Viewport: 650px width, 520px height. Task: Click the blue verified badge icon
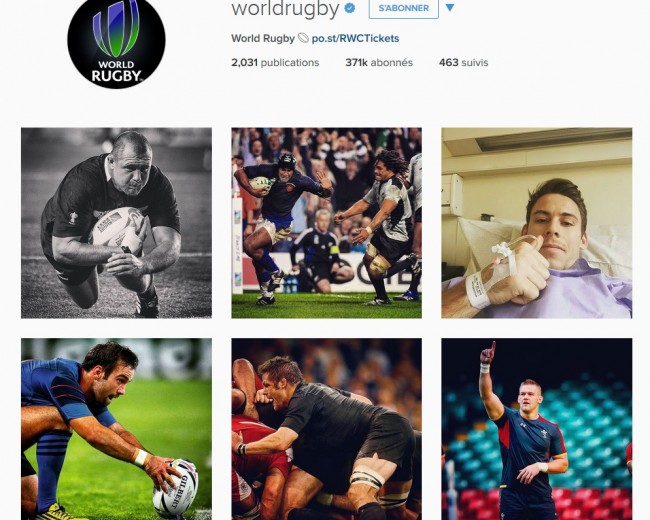tap(349, 8)
